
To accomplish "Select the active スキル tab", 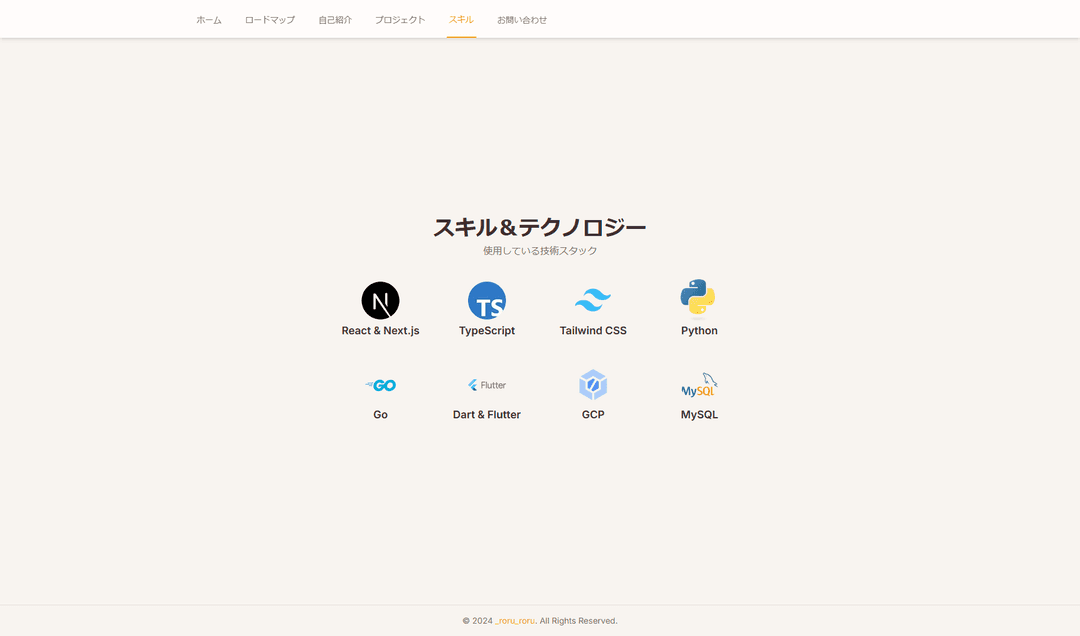I will tap(461, 20).
